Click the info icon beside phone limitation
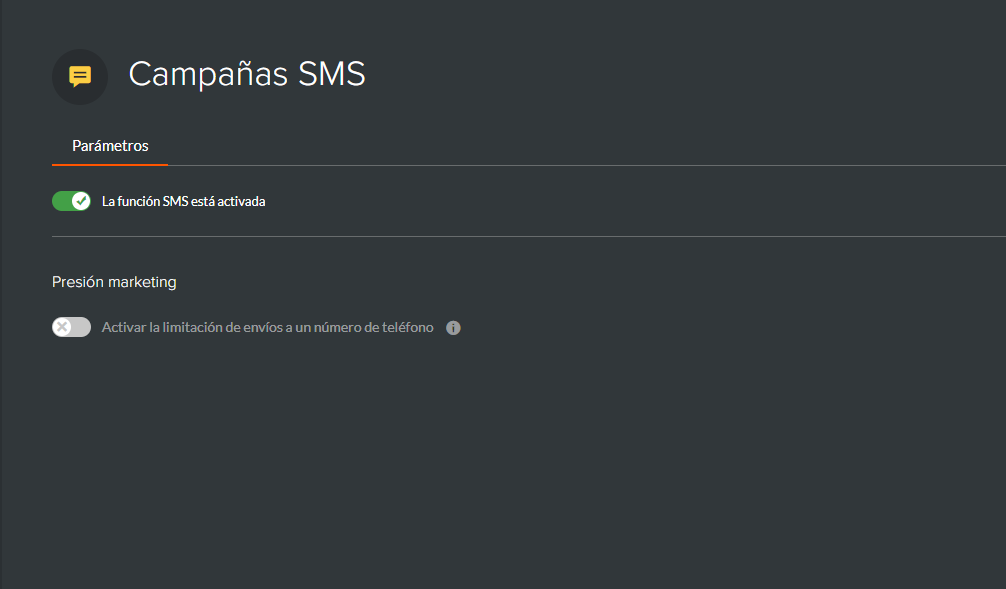 pos(453,328)
